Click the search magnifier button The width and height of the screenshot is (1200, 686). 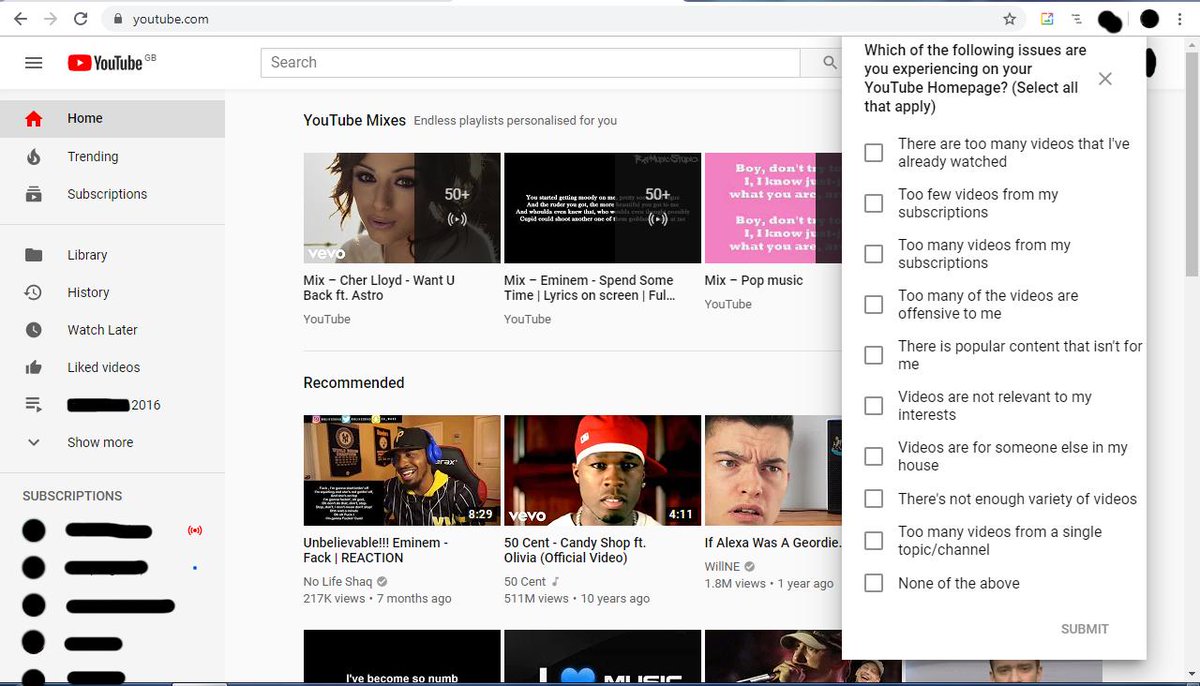(829, 62)
